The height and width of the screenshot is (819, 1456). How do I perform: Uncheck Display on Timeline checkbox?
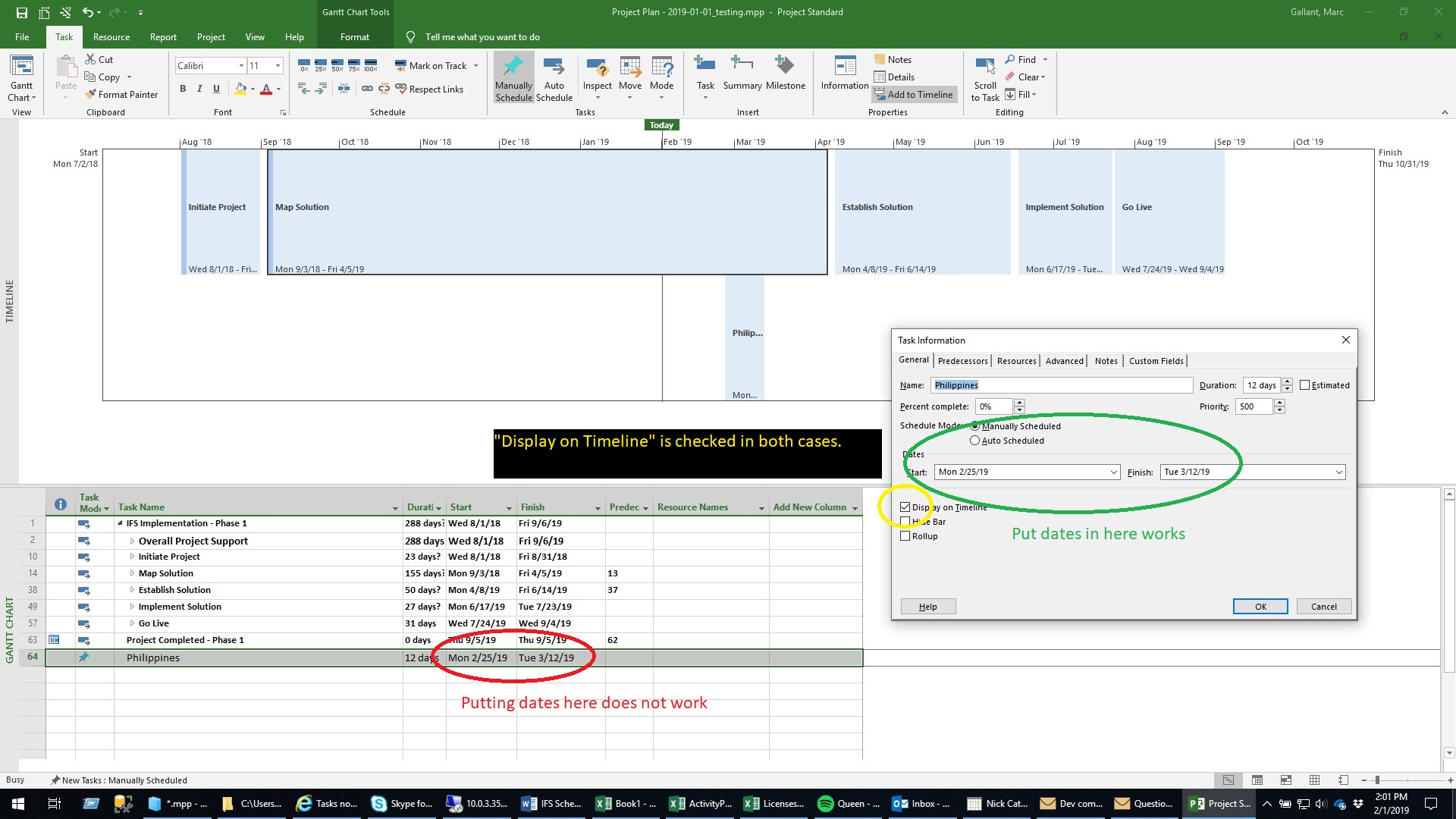(905, 507)
